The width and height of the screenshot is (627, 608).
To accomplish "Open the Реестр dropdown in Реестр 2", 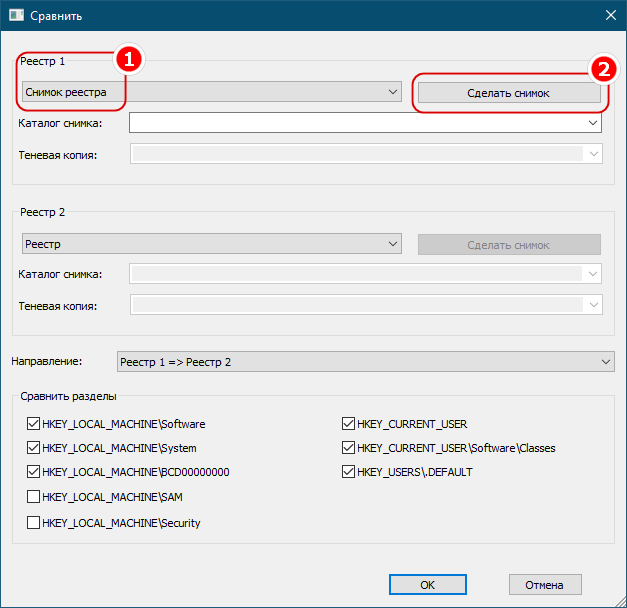I will coord(212,244).
